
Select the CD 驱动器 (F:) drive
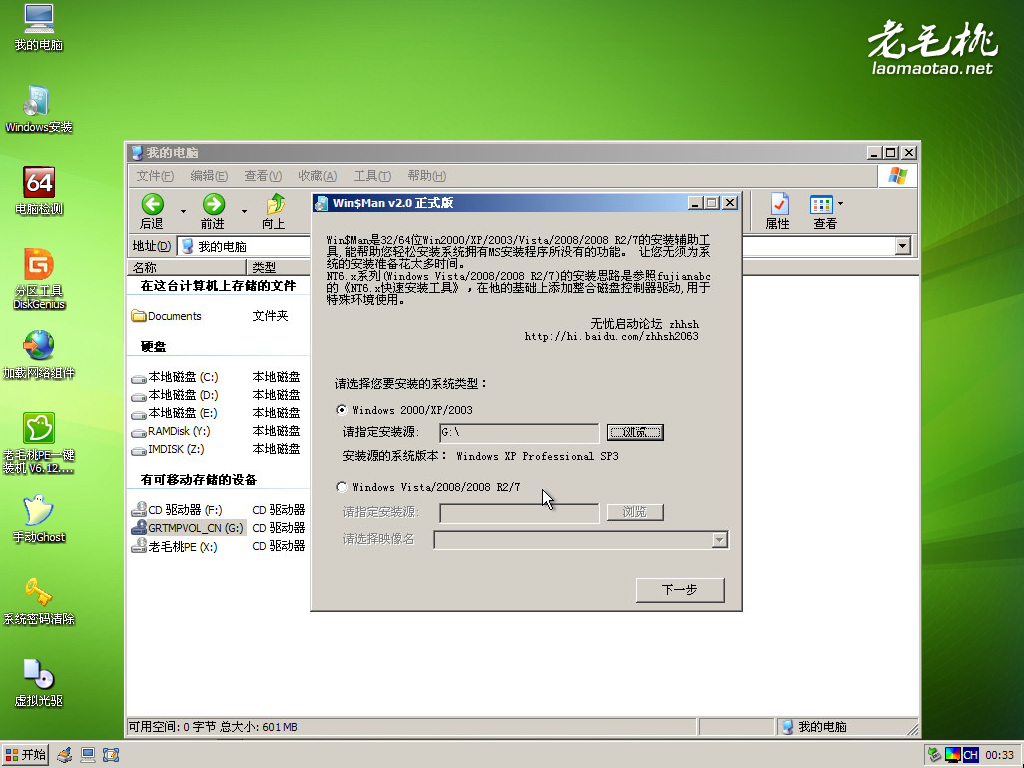pyautogui.click(x=177, y=510)
